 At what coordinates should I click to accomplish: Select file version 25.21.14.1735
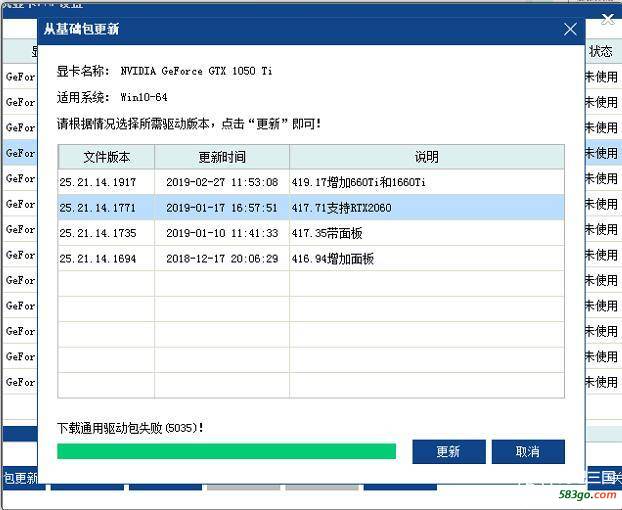[98, 233]
